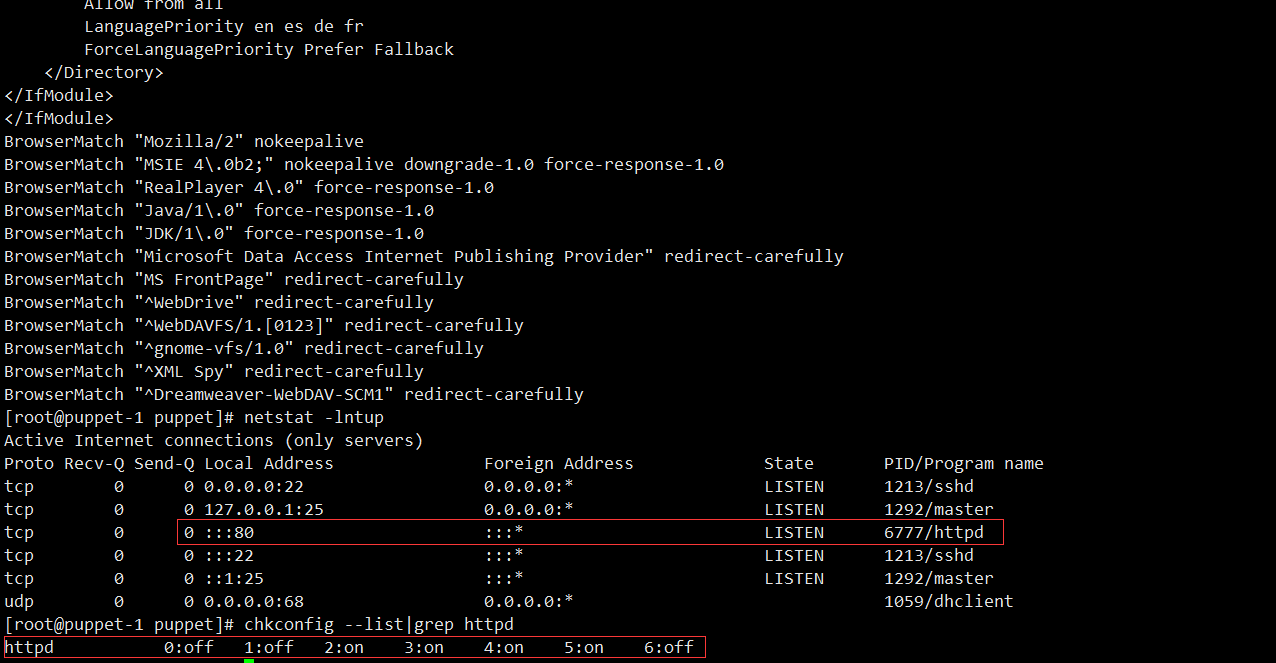Click the netstat -lntup command text
The image size is (1276, 663).
[313, 417]
